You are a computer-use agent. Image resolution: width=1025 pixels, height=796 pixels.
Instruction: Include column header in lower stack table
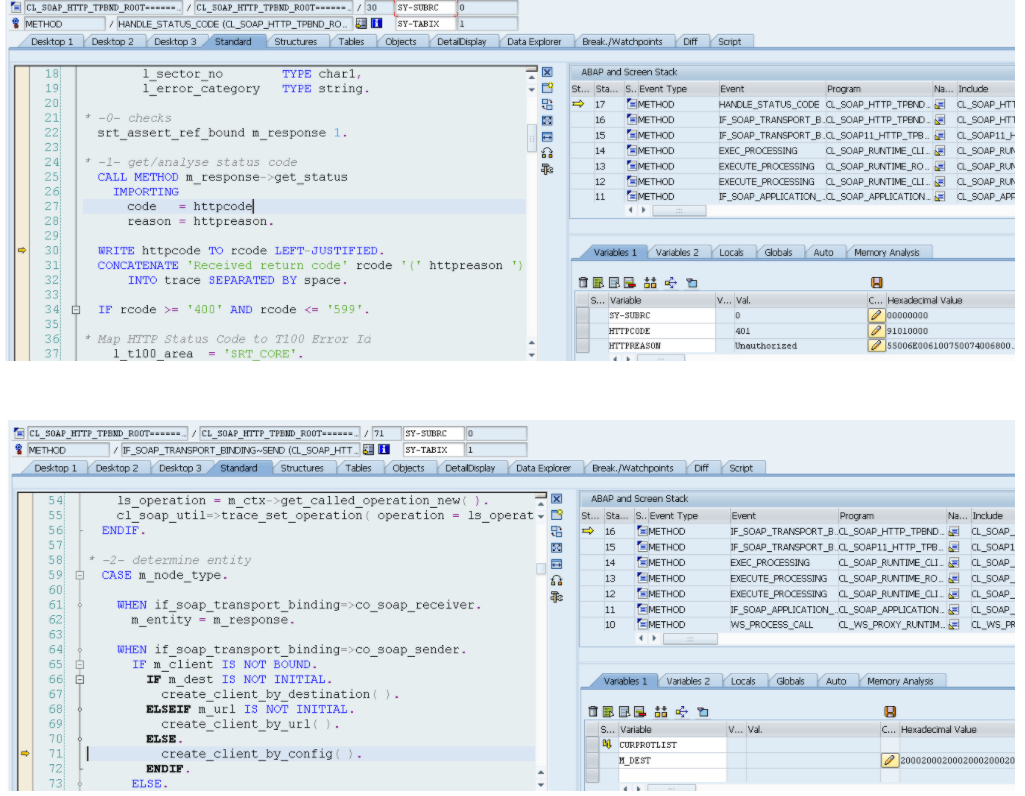pyautogui.click(x=993, y=516)
